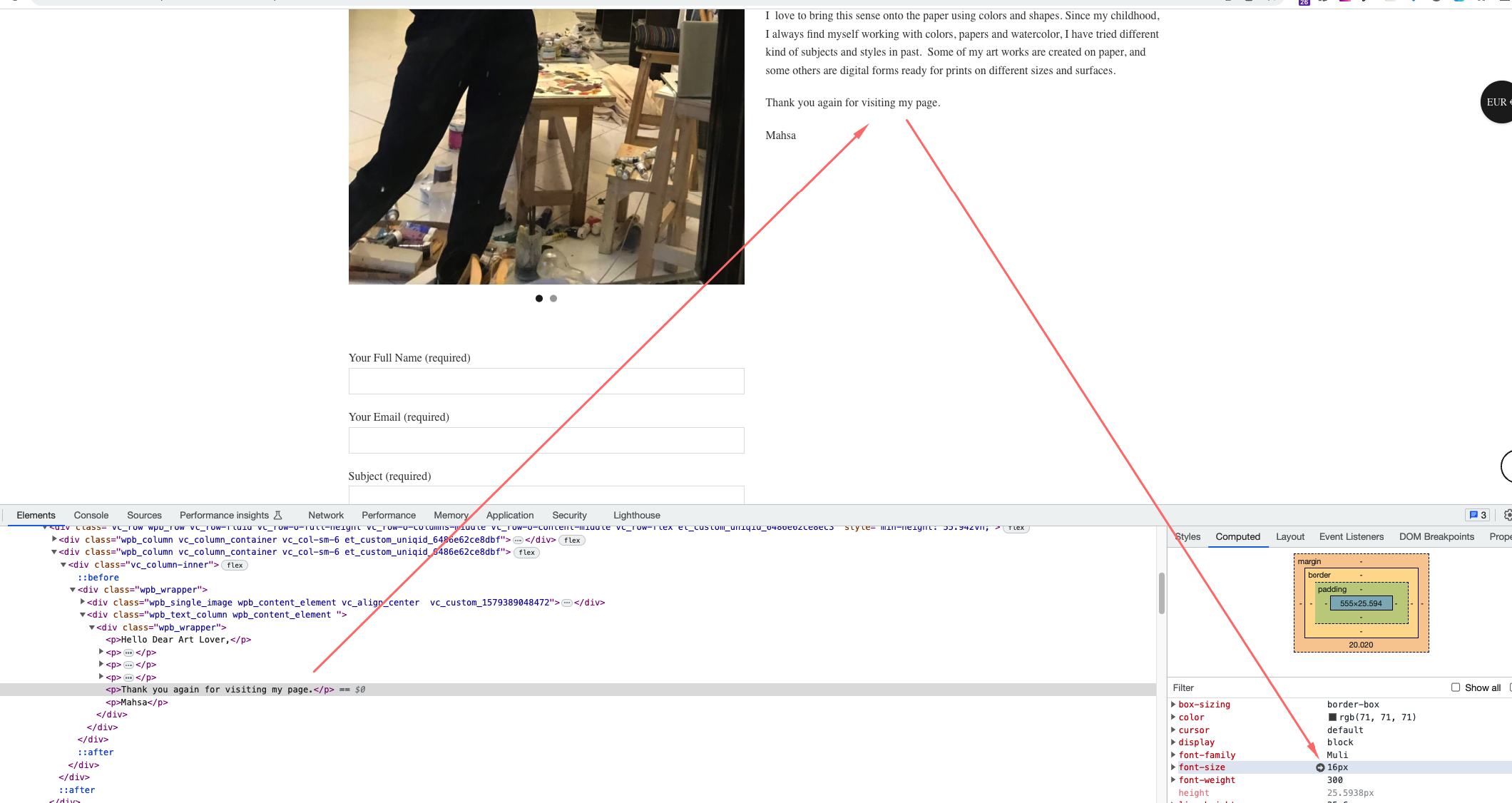Viewport: 1512px width, 803px height.
Task: Click the Elements panel tab
Action: tap(36, 514)
